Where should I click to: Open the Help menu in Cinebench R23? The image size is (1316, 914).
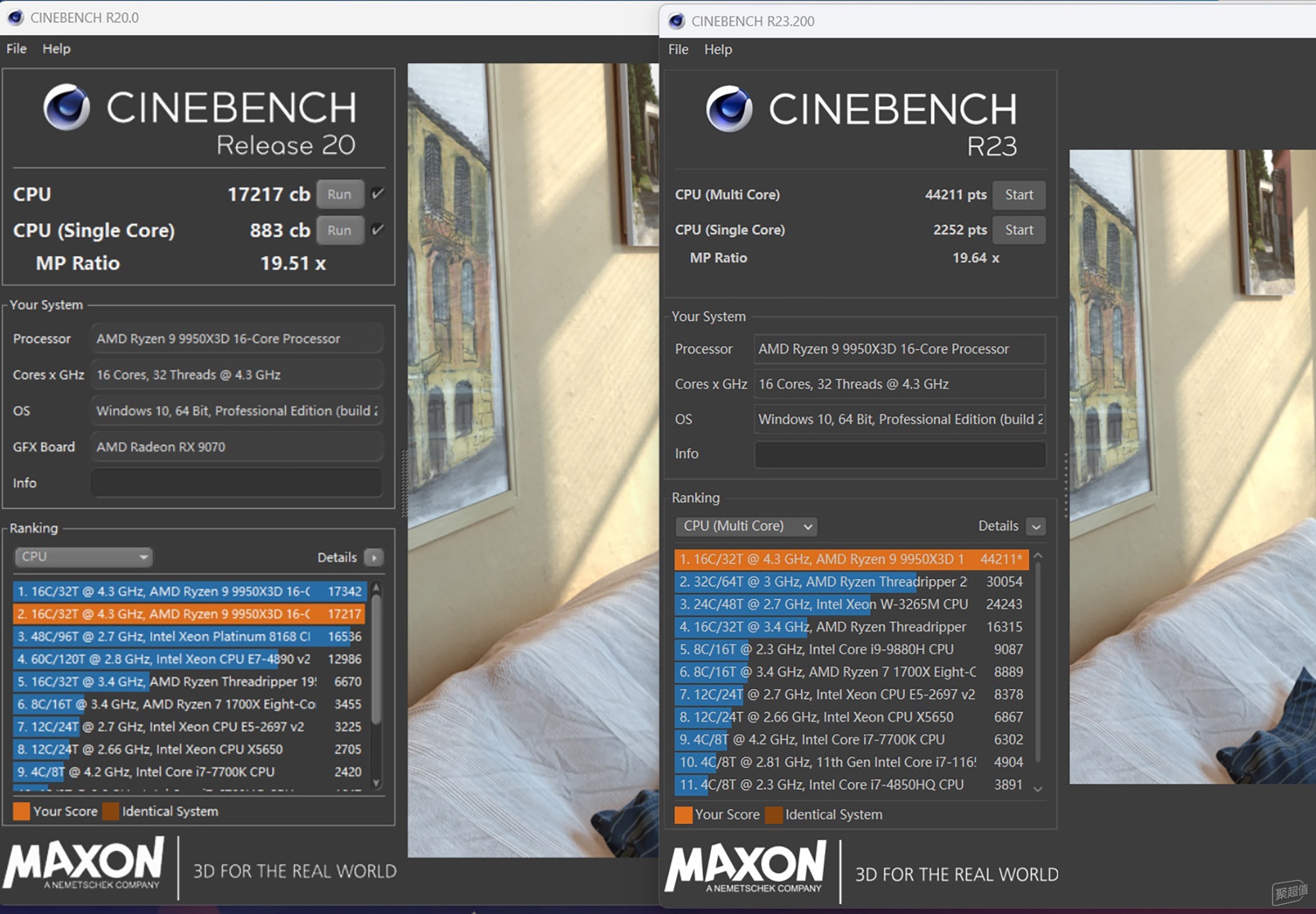click(x=718, y=49)
